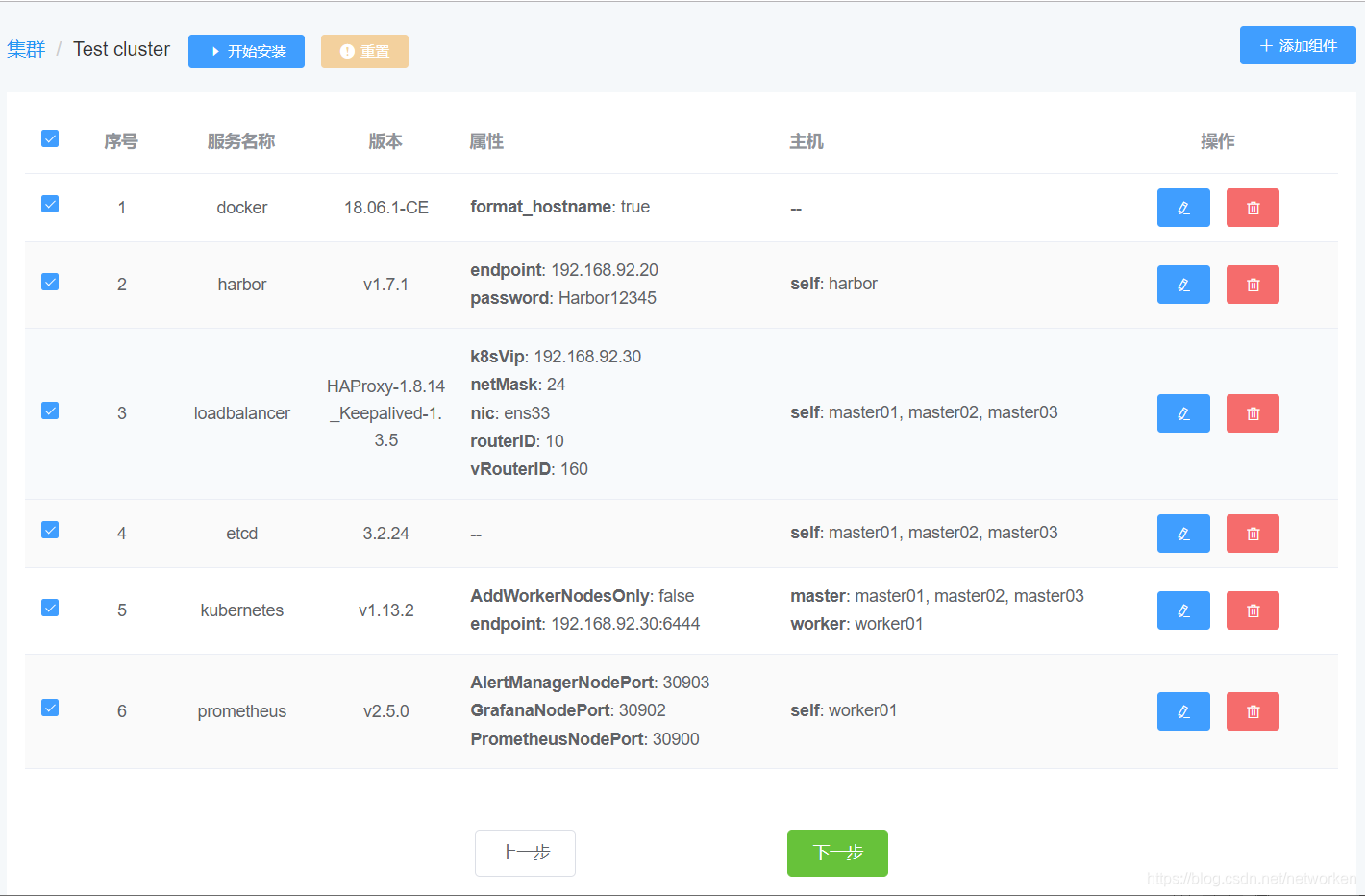Click the kubernetes service name cell

pos(242,610)
